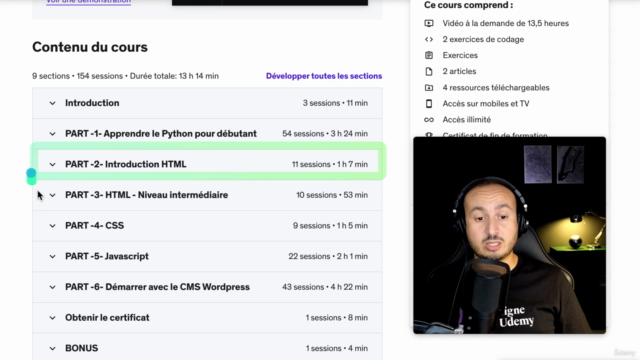Image resolution: width=640 pixels, height=360 pixels.
Task: Click the unlimited access infinity icon
Action: pyautogui.click(x=429, y=120)
